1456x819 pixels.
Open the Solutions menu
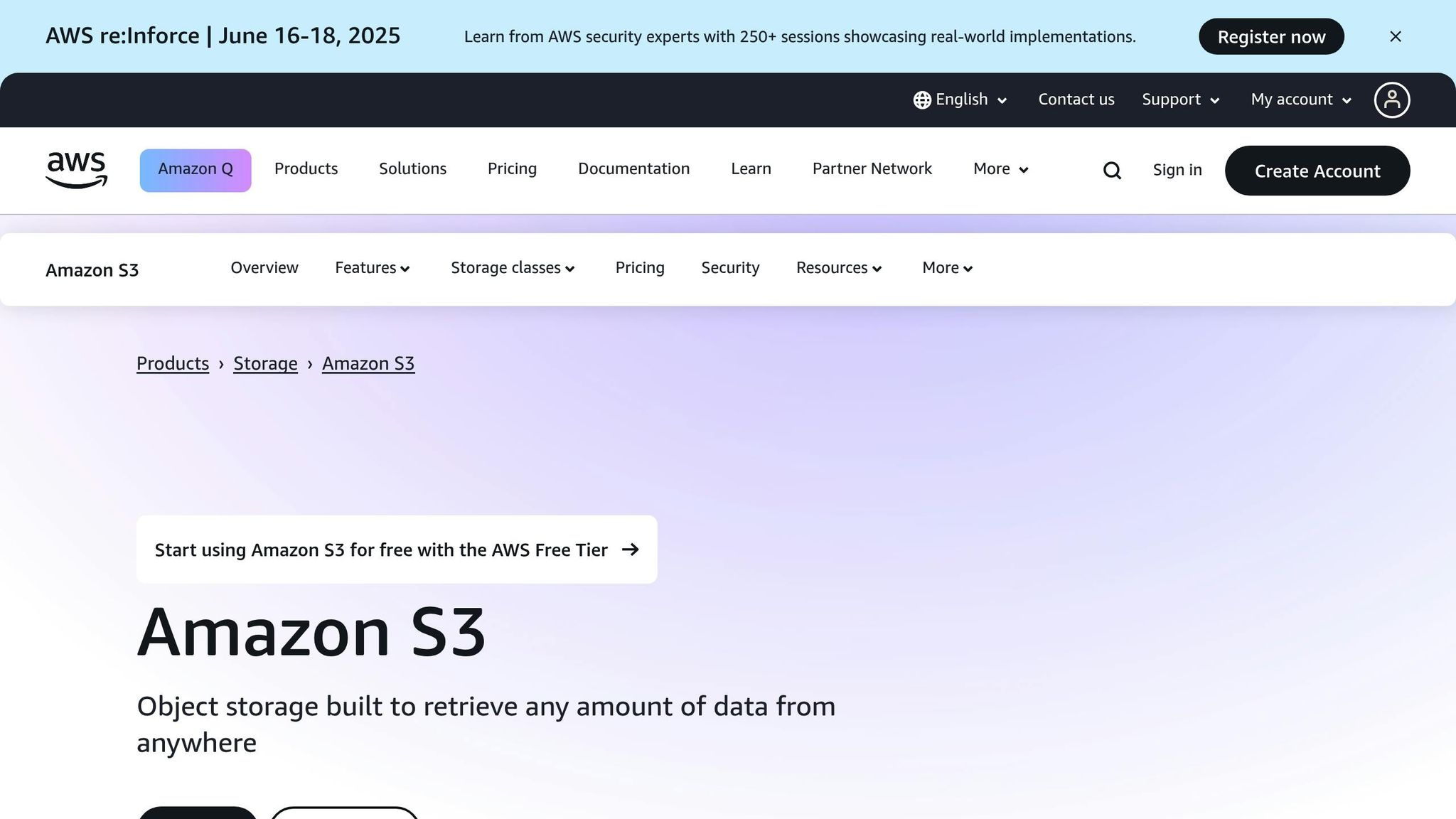tap(412, 169)
